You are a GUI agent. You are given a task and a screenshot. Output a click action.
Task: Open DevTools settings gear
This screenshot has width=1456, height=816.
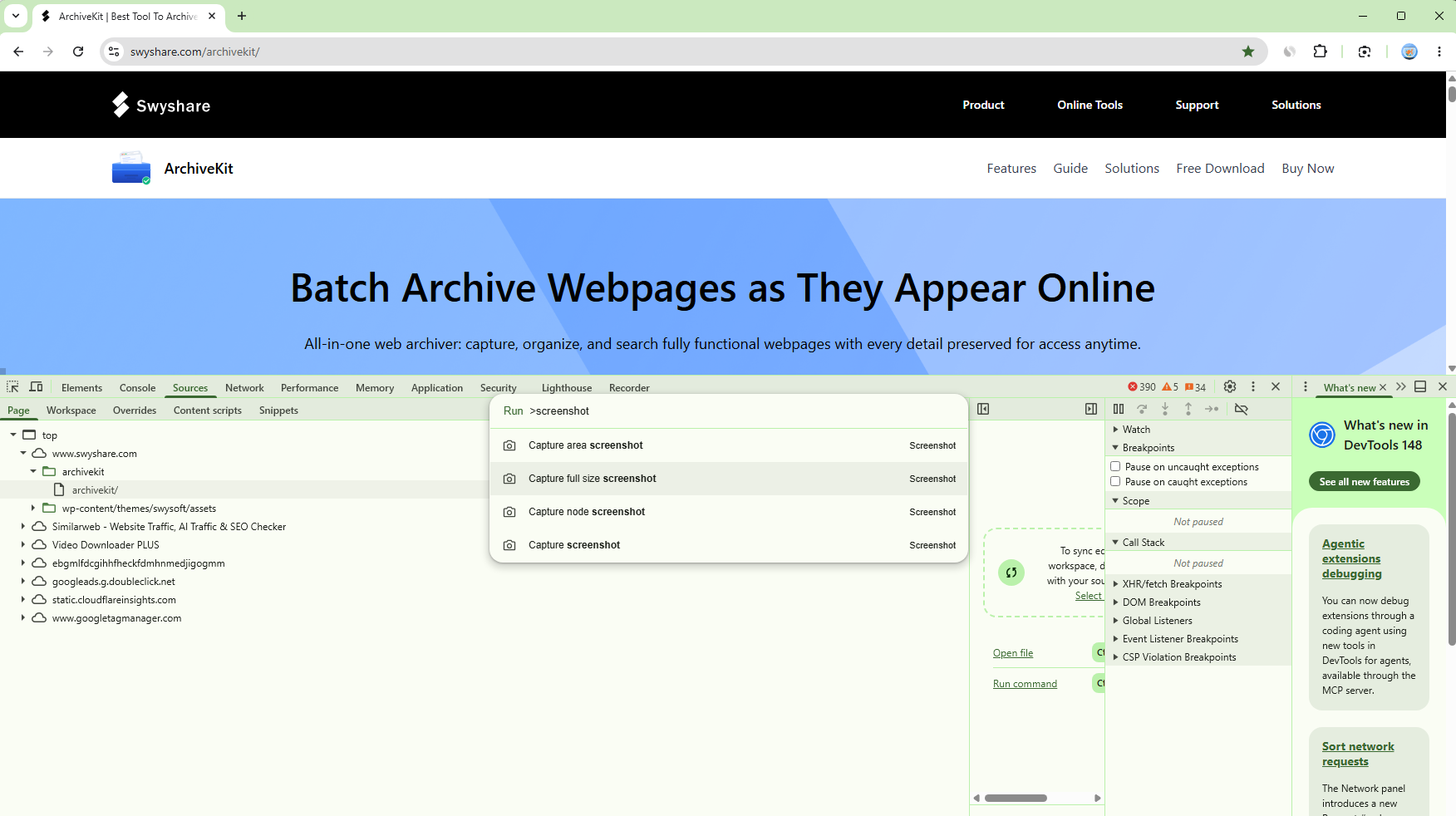tap(1230, 386)
